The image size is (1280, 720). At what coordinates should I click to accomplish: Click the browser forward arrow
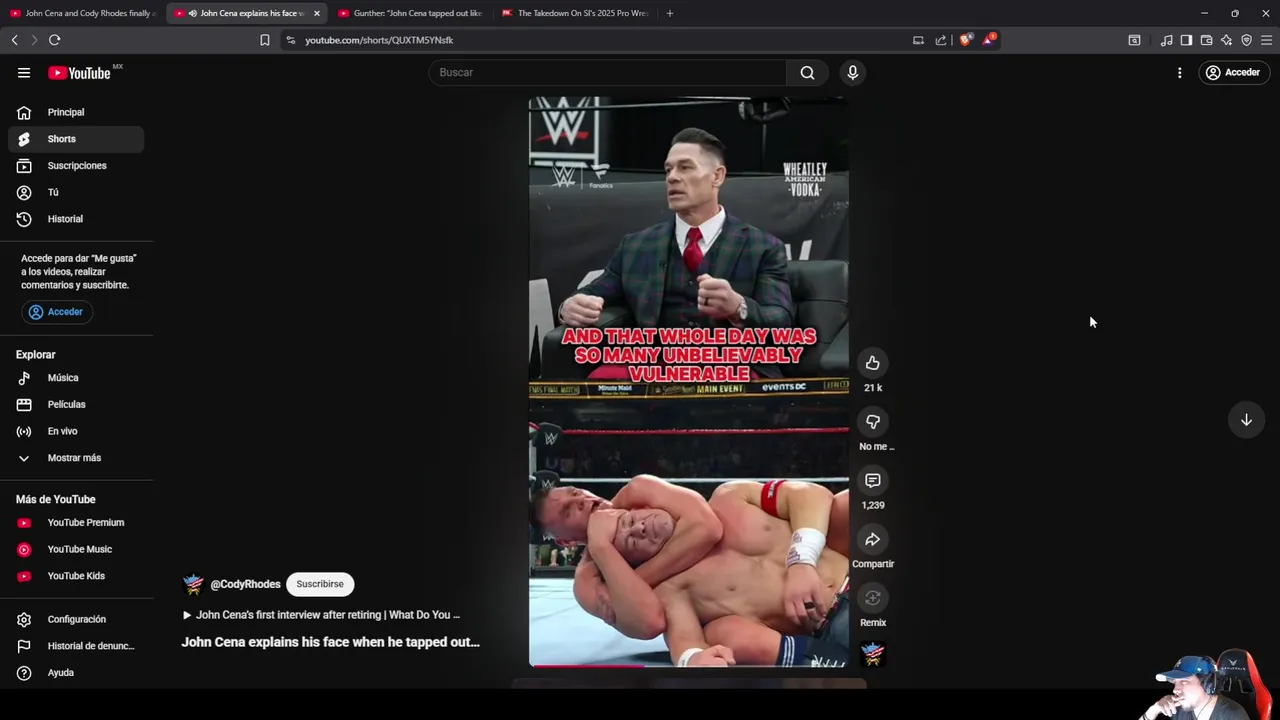34,40
